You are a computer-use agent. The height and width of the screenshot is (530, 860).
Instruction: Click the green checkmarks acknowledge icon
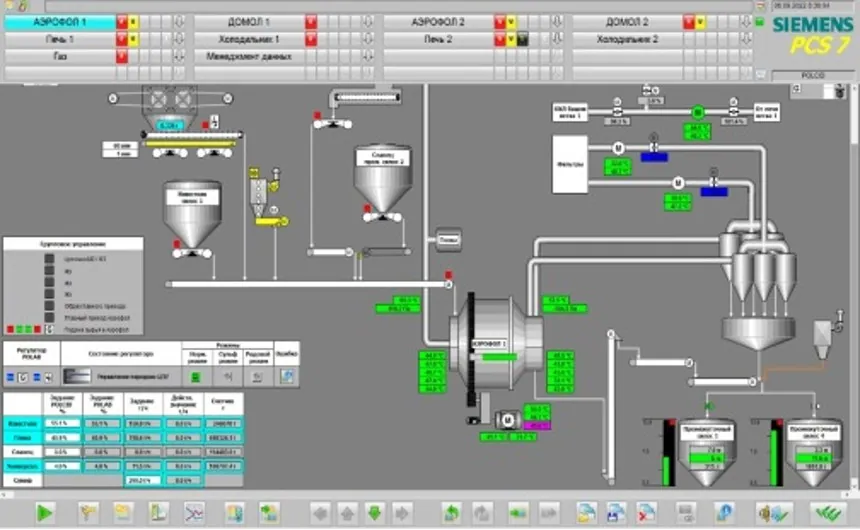[828, 514]
